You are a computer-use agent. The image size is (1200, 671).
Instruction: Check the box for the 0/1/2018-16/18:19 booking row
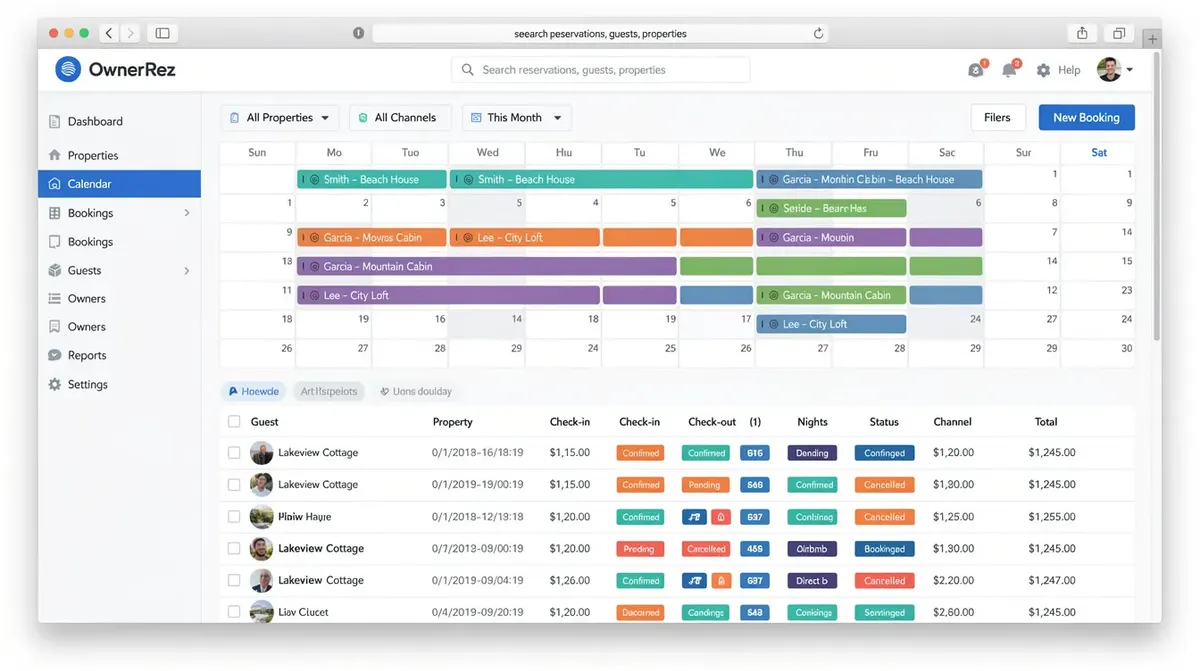coord(234,453)
